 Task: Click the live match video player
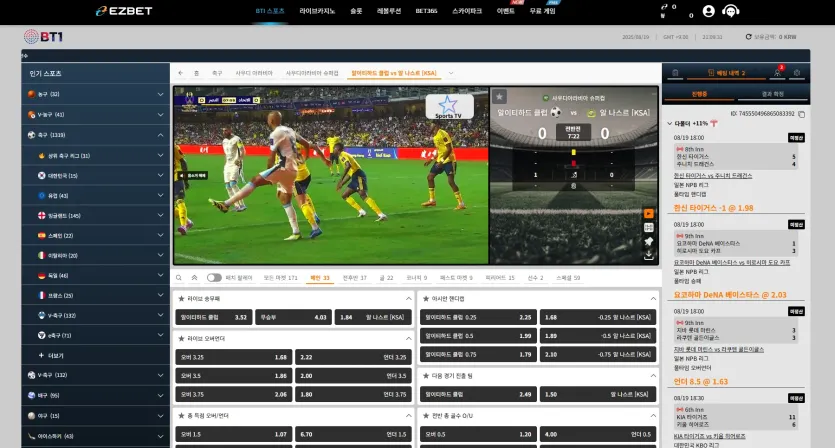pos(331,176)
